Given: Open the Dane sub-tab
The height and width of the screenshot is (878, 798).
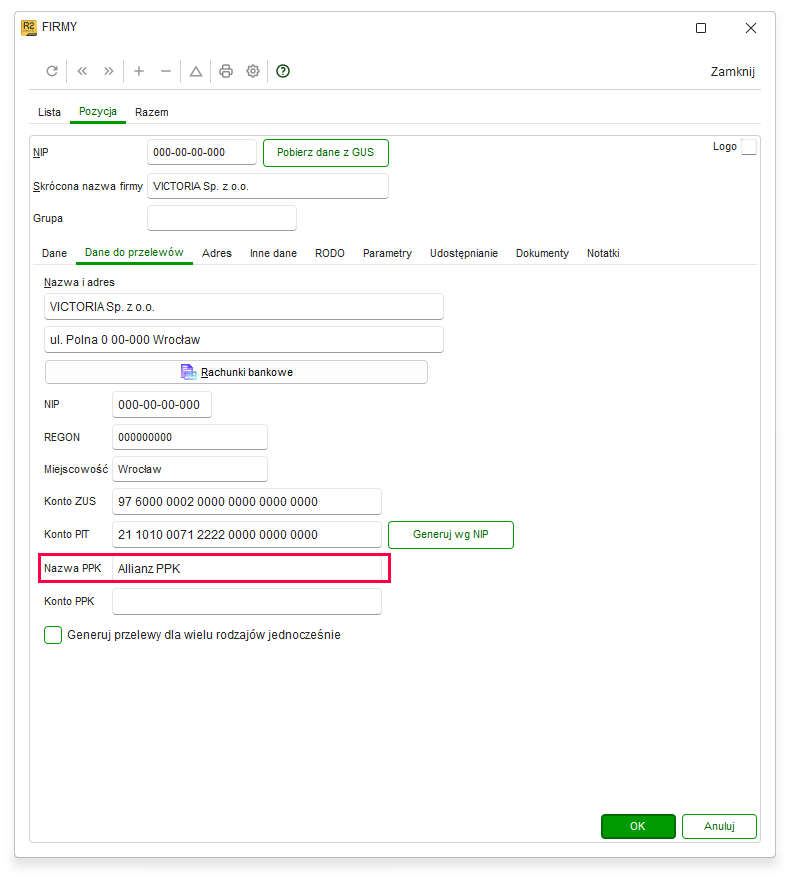Looking at the screenshot, I should click(x=54, y=253).
